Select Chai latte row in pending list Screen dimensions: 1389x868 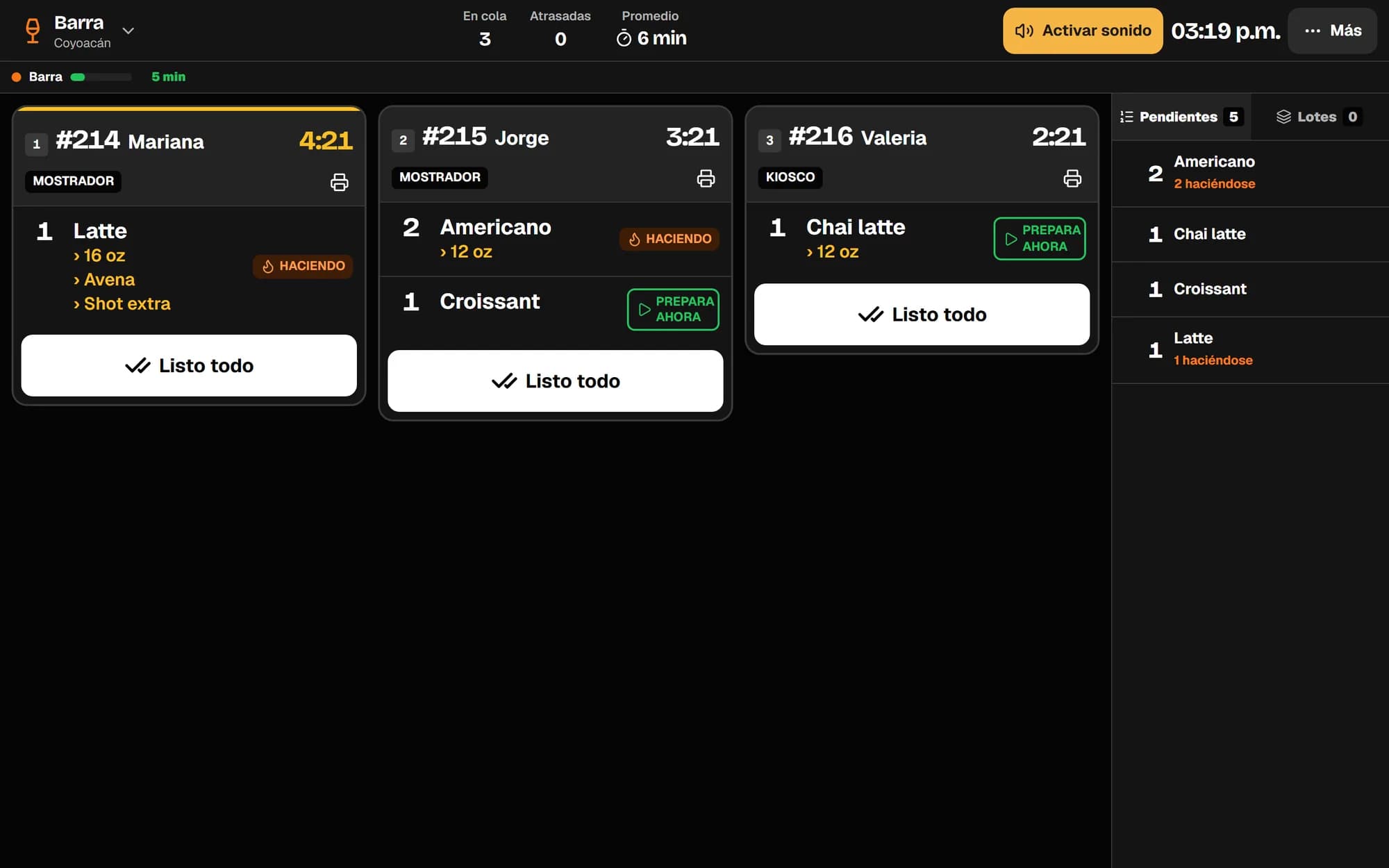[x=1250, y=234]
